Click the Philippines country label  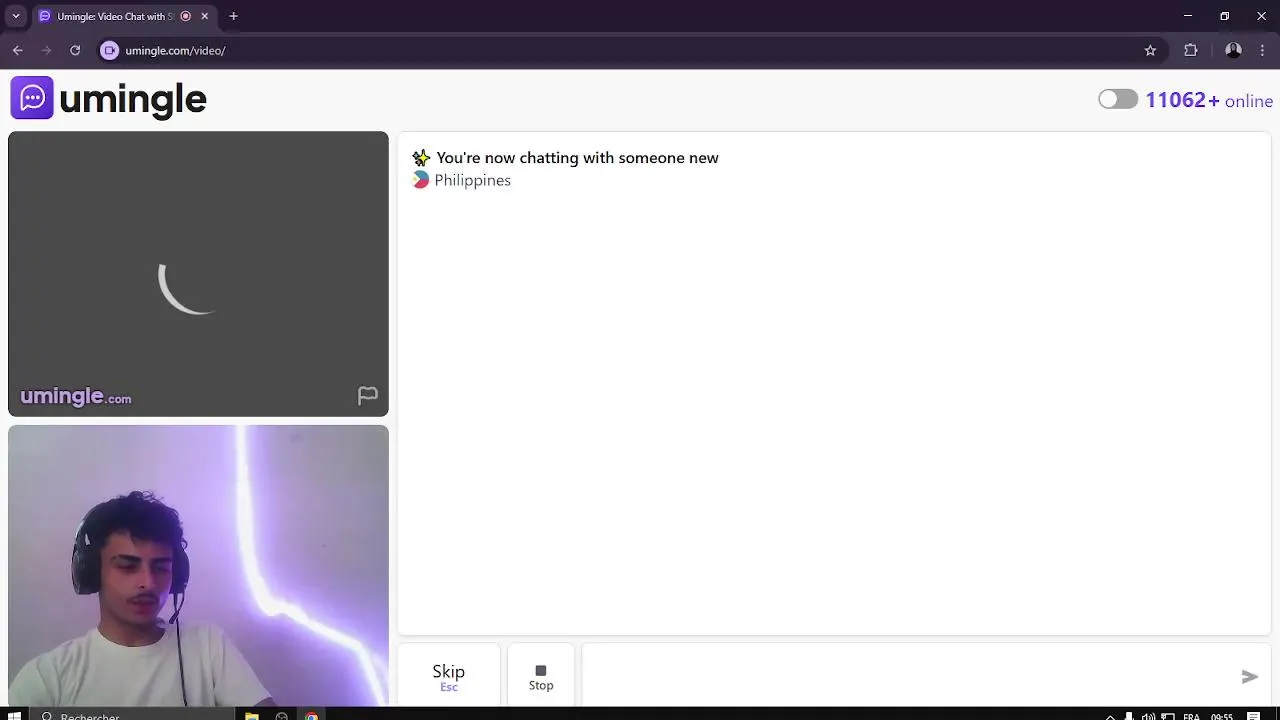(x=472, y=180)
